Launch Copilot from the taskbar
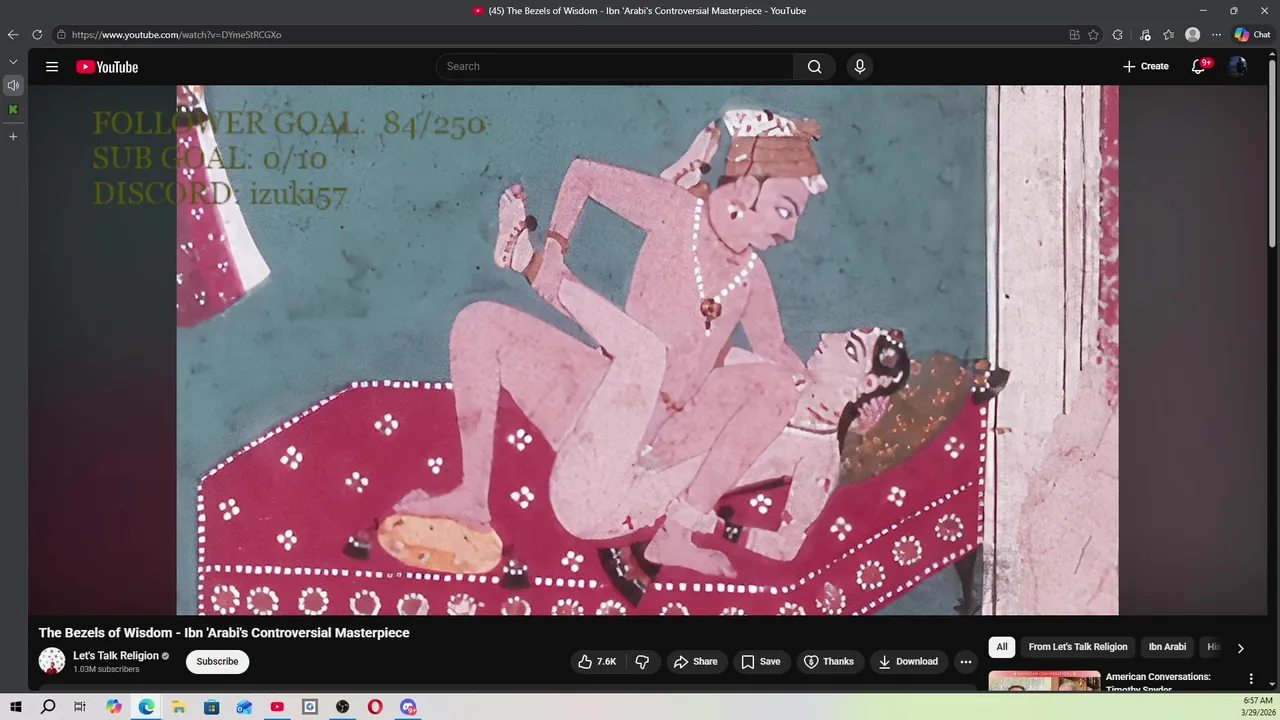 (114, 707)
